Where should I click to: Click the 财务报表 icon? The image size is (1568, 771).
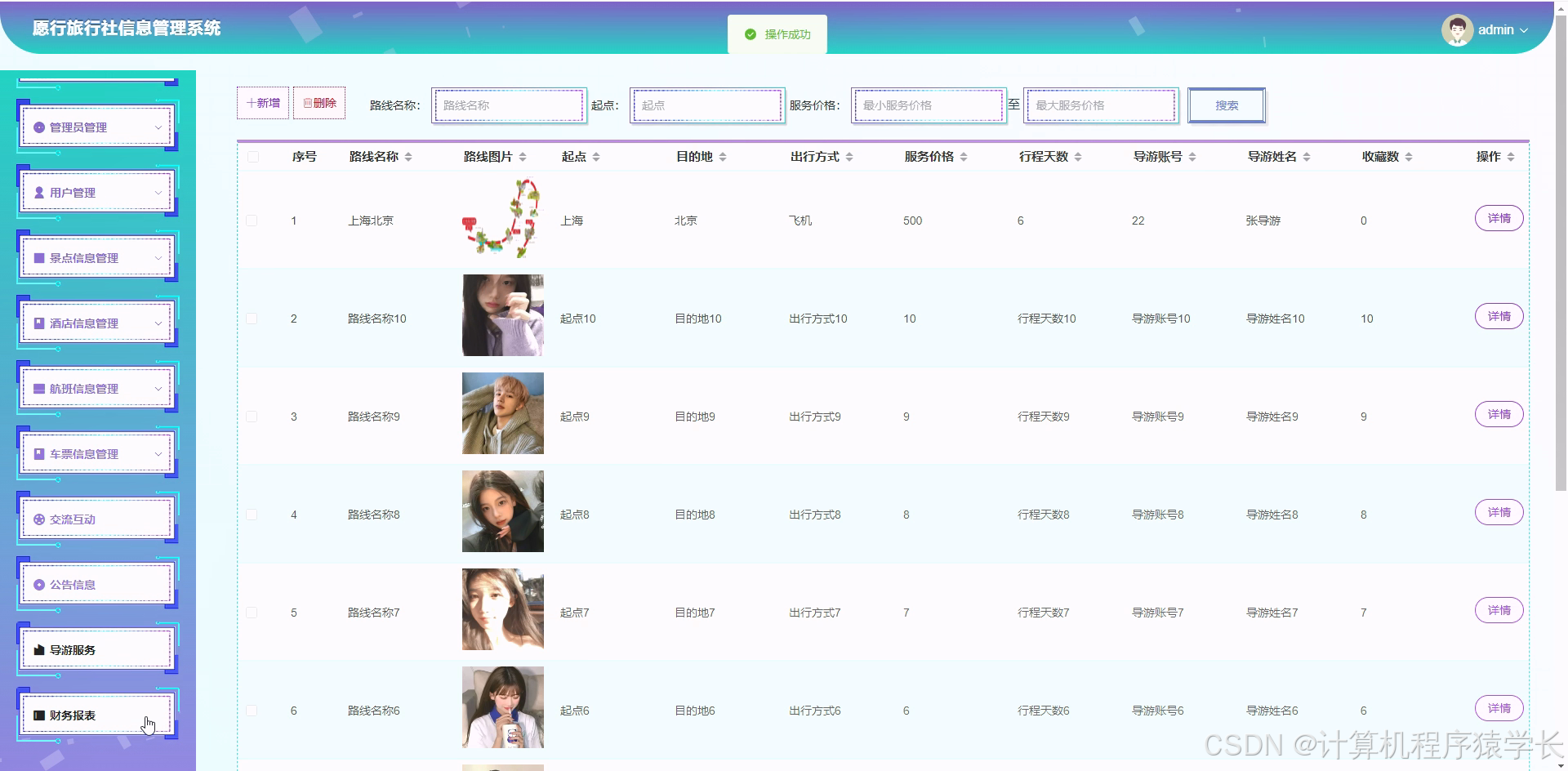[x=39, y=715]
